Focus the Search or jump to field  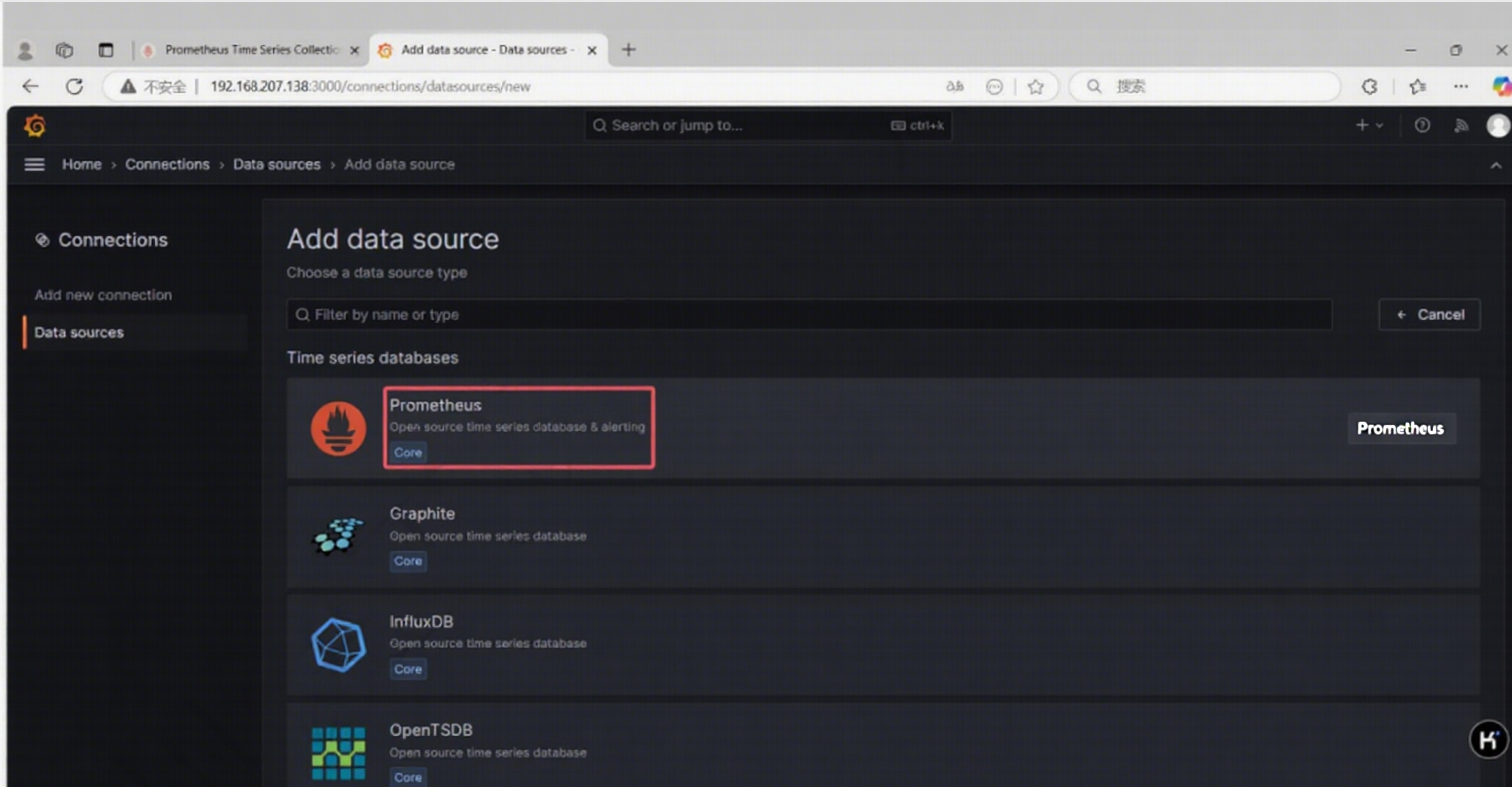(767, 125)
